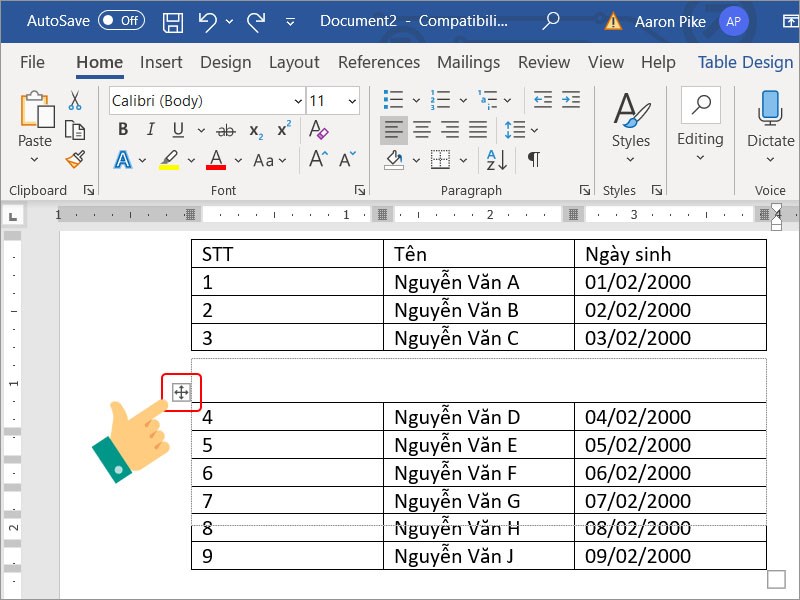Click the Clear All Formatting icon
Screen dimensions: 800x600
click(x=318, y=130)
